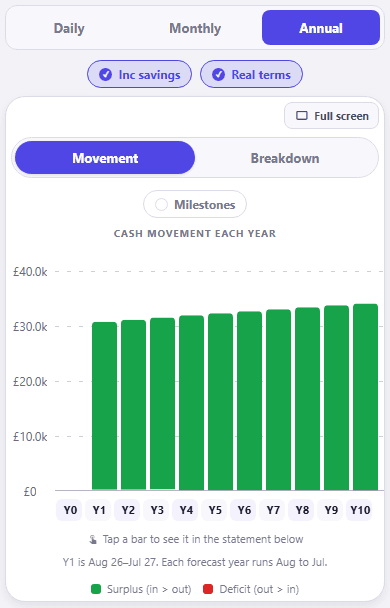Viewport: 390px width, 608px height.
Task: Toggle the Real terms chip
Action: (251, 74)
